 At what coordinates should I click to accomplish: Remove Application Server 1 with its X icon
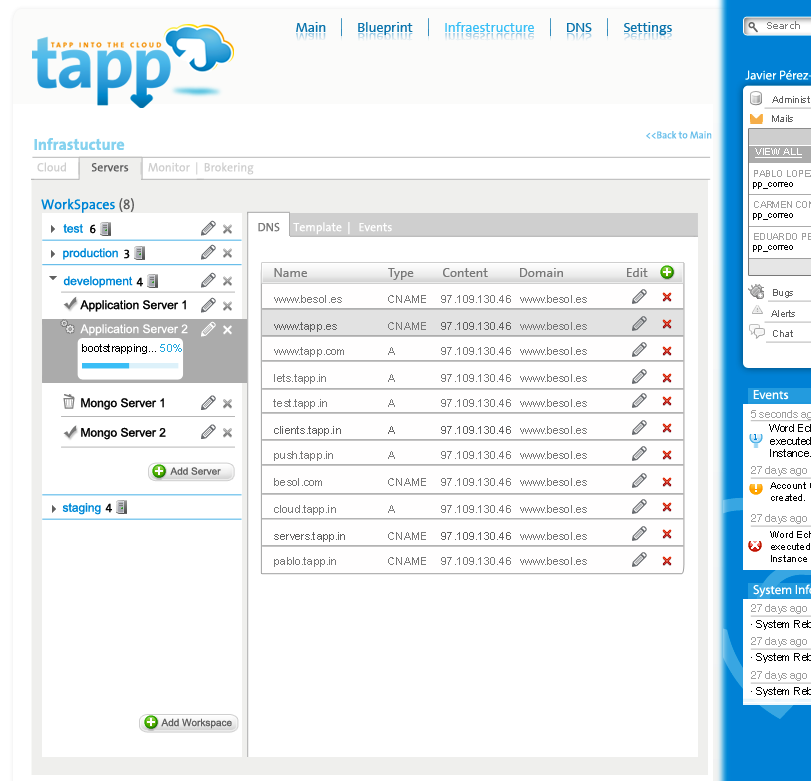point(227,306)
